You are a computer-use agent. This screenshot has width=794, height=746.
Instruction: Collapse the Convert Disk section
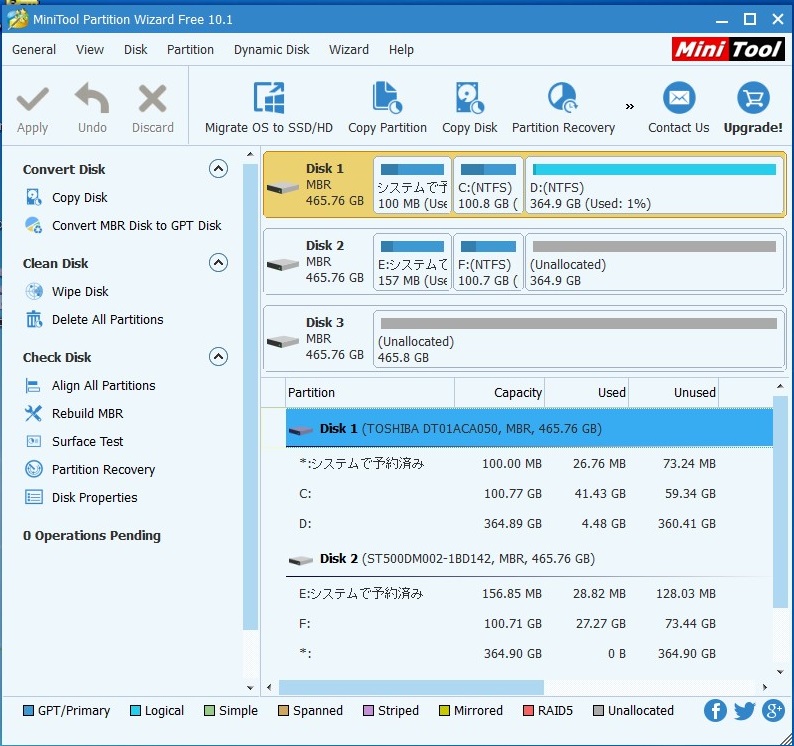[x=218, y=169]
